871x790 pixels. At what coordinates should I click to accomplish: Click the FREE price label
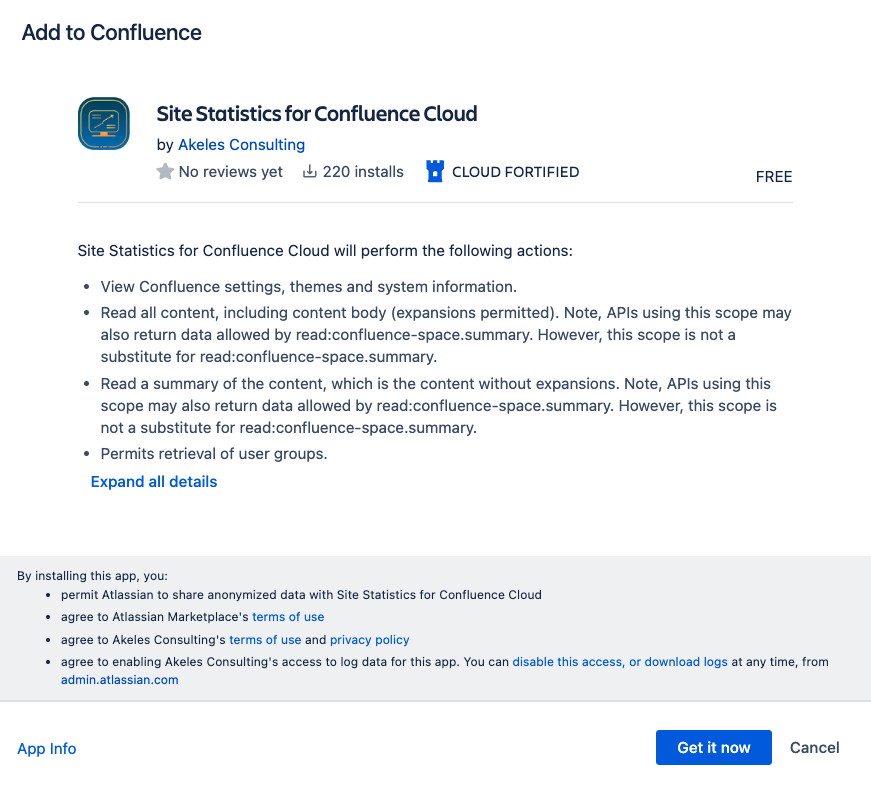point(773,177)
